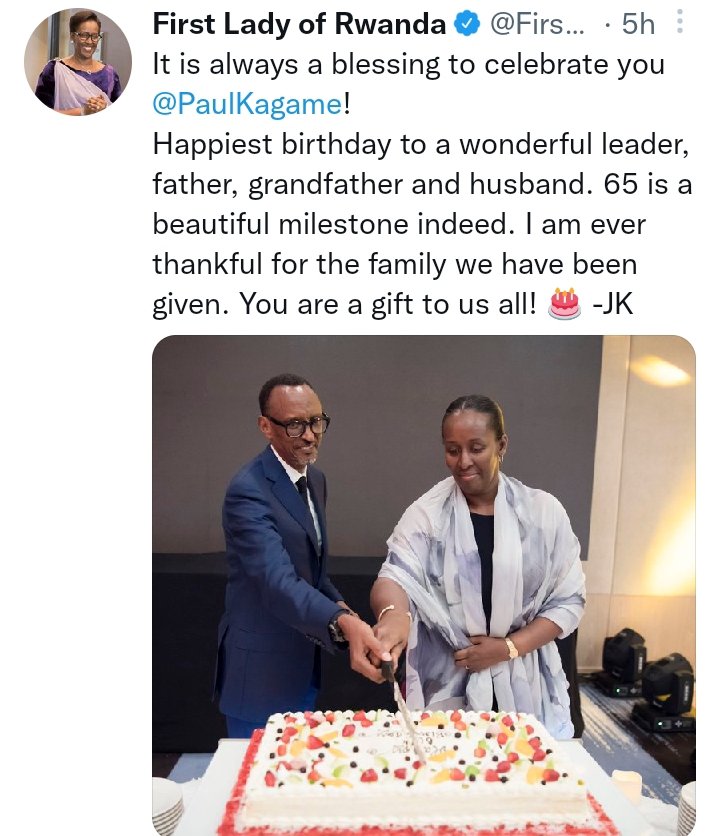Open the attached cake-cutting photo

(423, 585)
